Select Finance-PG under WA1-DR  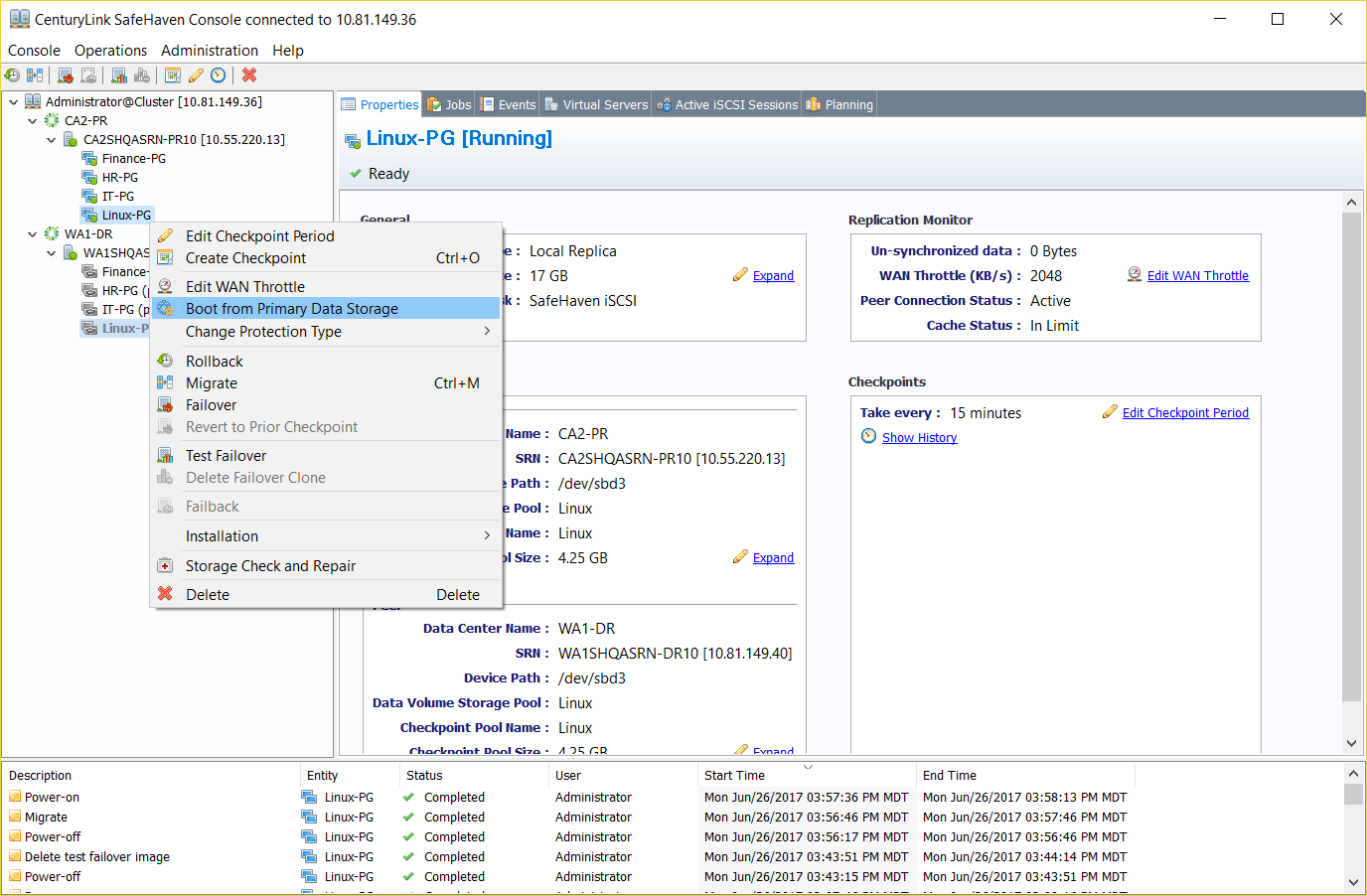pos(125,271)
